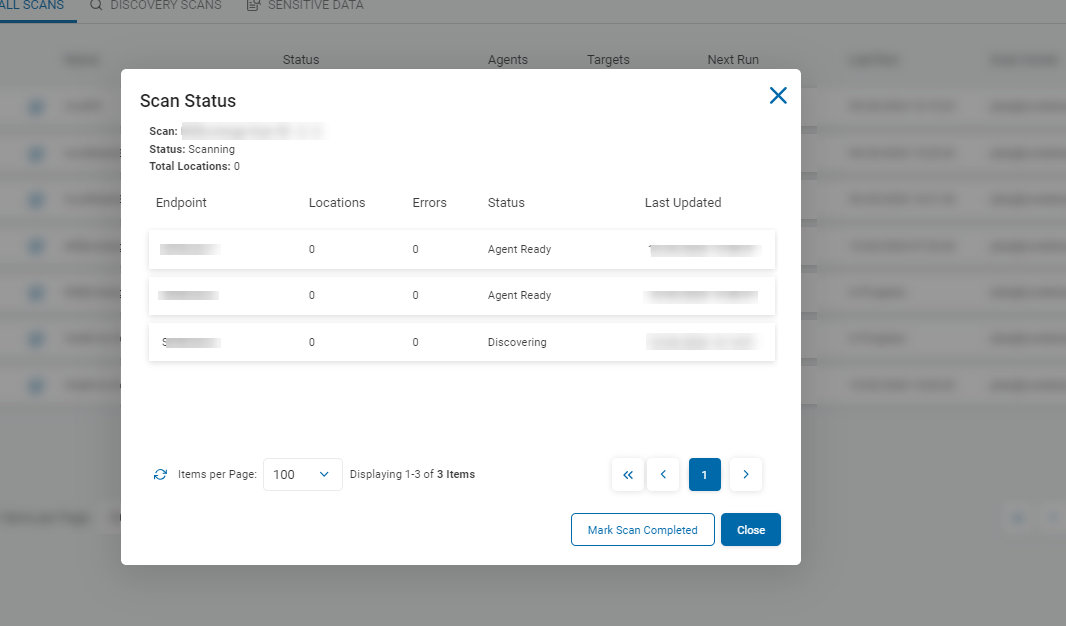Screen dimensions: 1066x626
Task: Check the last scan row's checkbox
Action: (36, 385)
